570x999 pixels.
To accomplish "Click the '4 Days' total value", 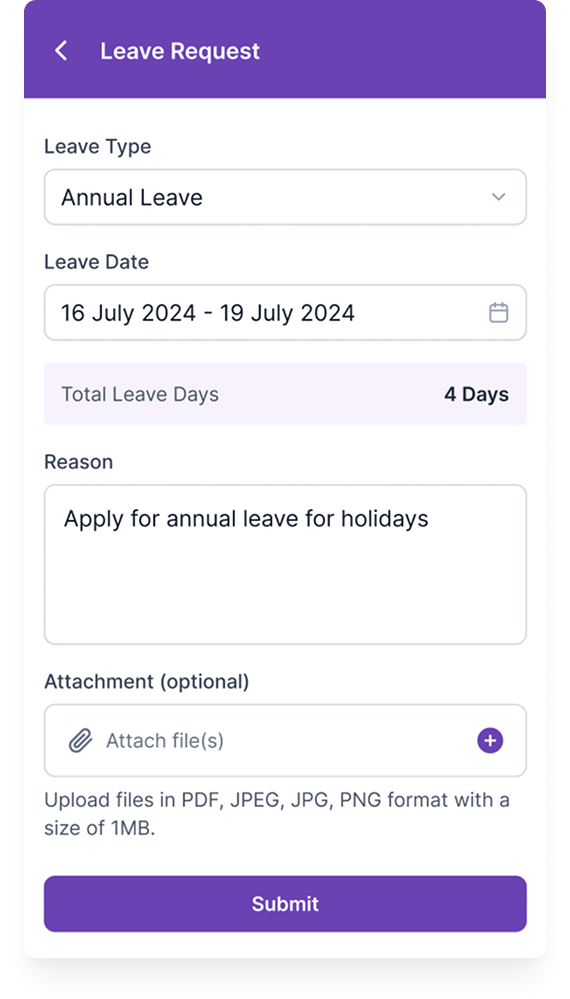I will [x=476, y=394].
